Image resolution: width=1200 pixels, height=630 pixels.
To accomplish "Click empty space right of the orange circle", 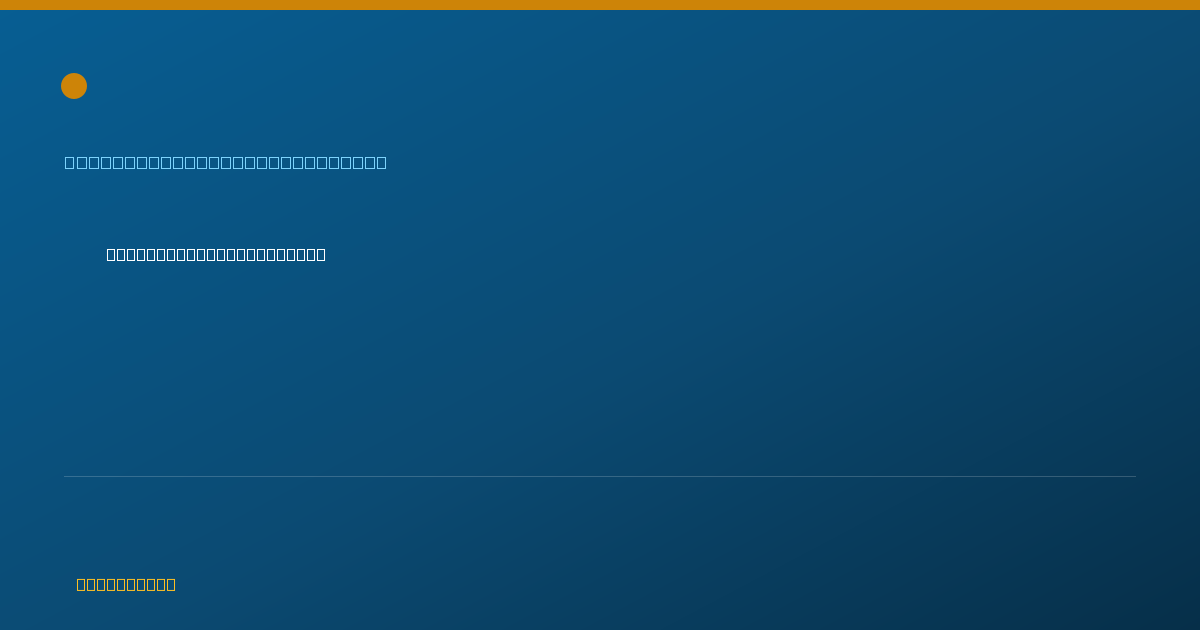I will tap(600, 86).
